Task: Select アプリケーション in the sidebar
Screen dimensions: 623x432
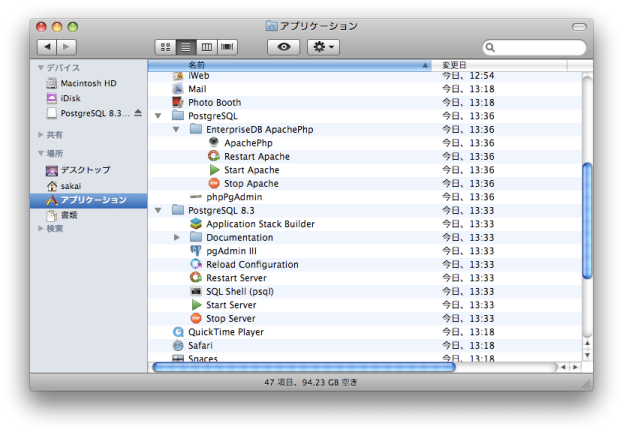Action: (89, 200)
